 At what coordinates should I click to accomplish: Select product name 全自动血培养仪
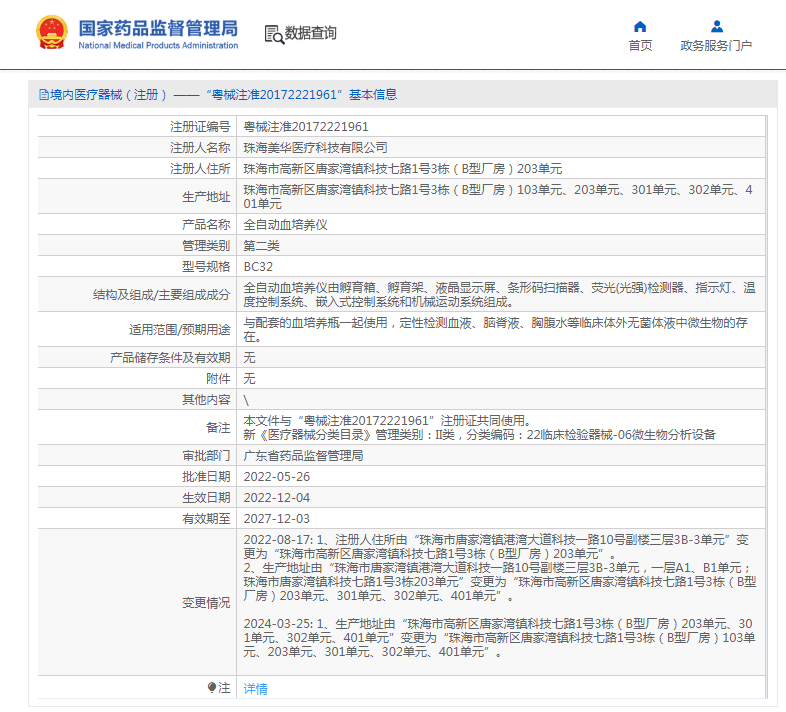pos(285,225)
